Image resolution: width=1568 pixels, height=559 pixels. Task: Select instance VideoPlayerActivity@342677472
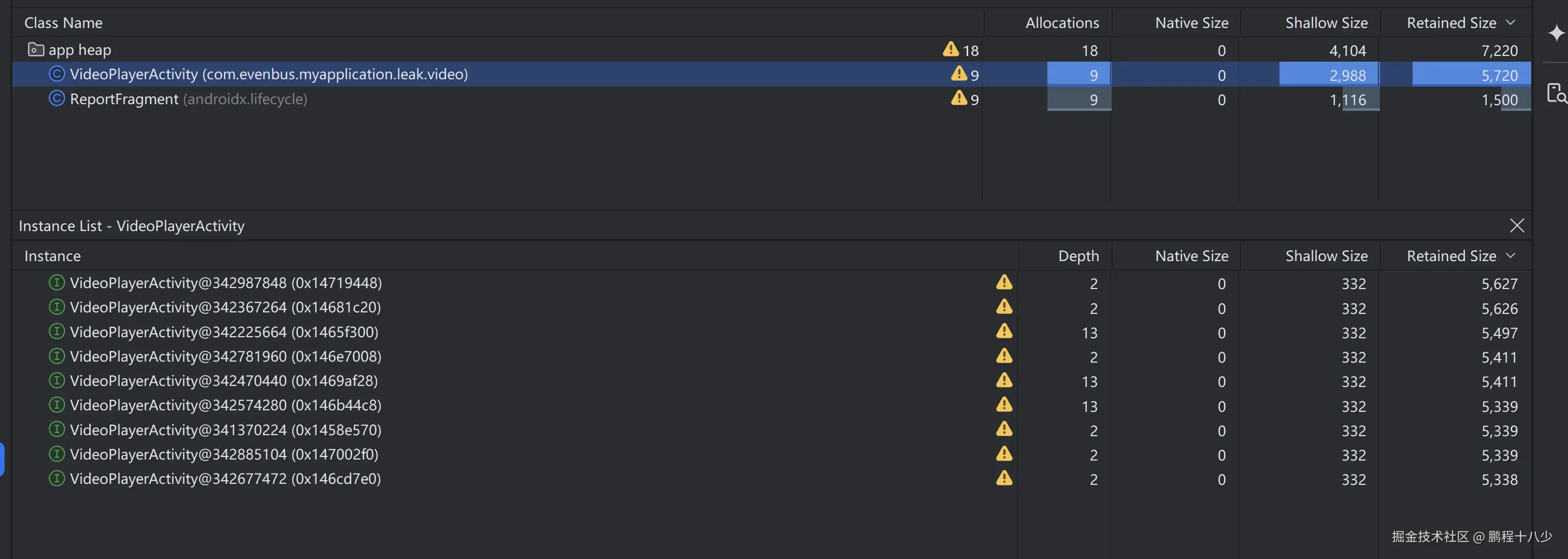click(x=225, y=479)
